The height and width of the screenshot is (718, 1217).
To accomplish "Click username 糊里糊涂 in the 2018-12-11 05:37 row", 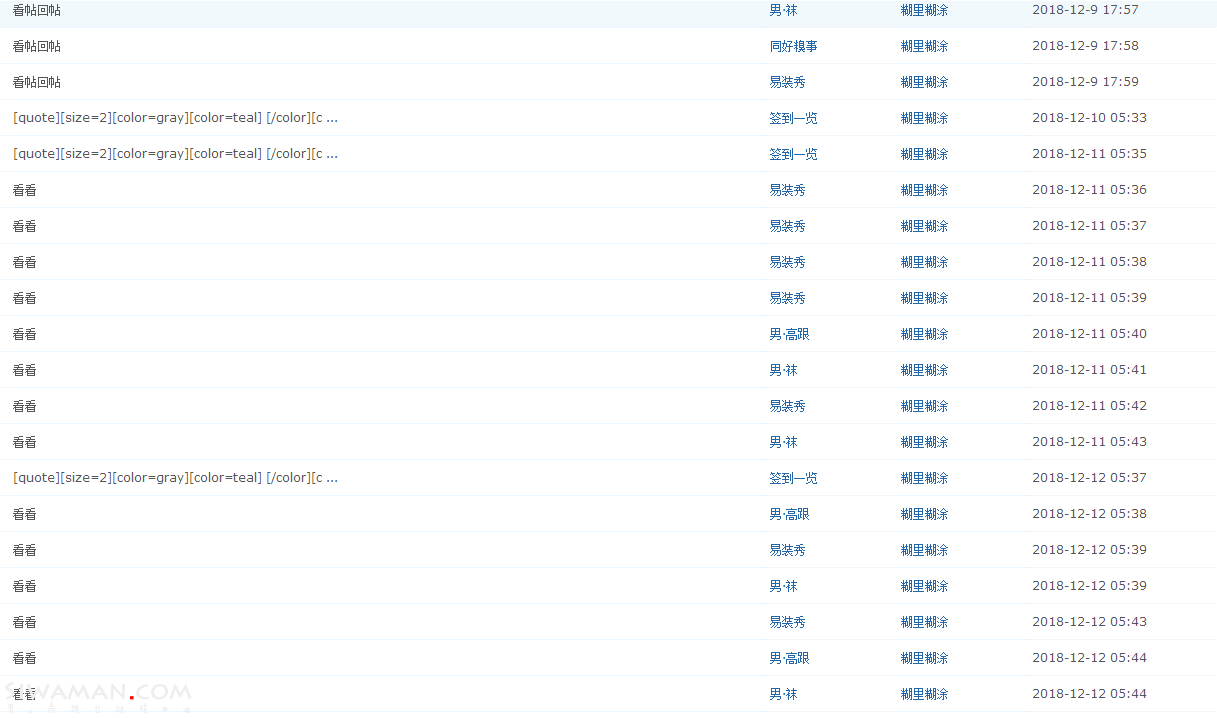I will (924, 226).
